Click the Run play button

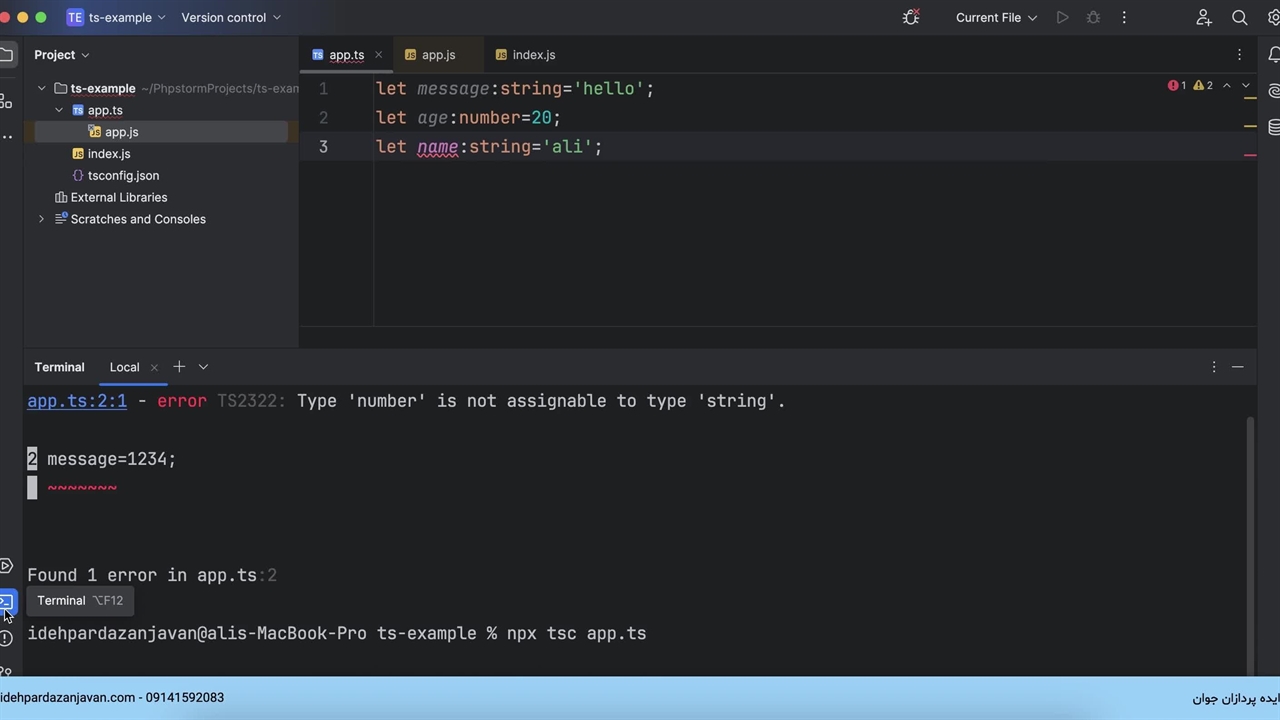pyautogui.click(x=1062, y=18)
